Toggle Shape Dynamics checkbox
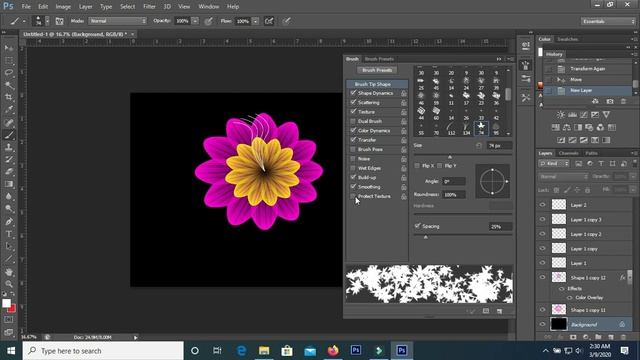640x360 pixels. tap(353, 93)
